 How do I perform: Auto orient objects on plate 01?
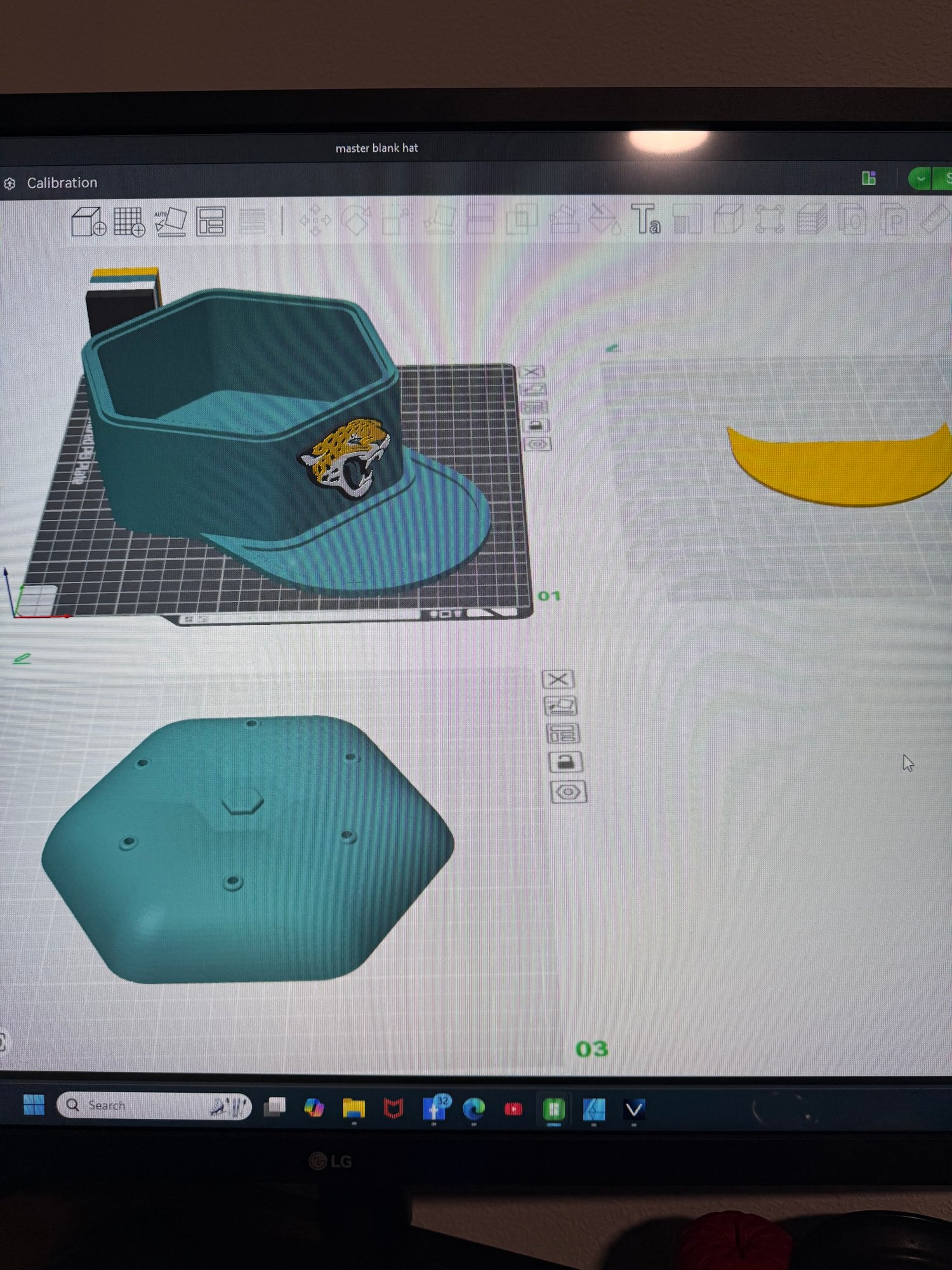point(533,389)
